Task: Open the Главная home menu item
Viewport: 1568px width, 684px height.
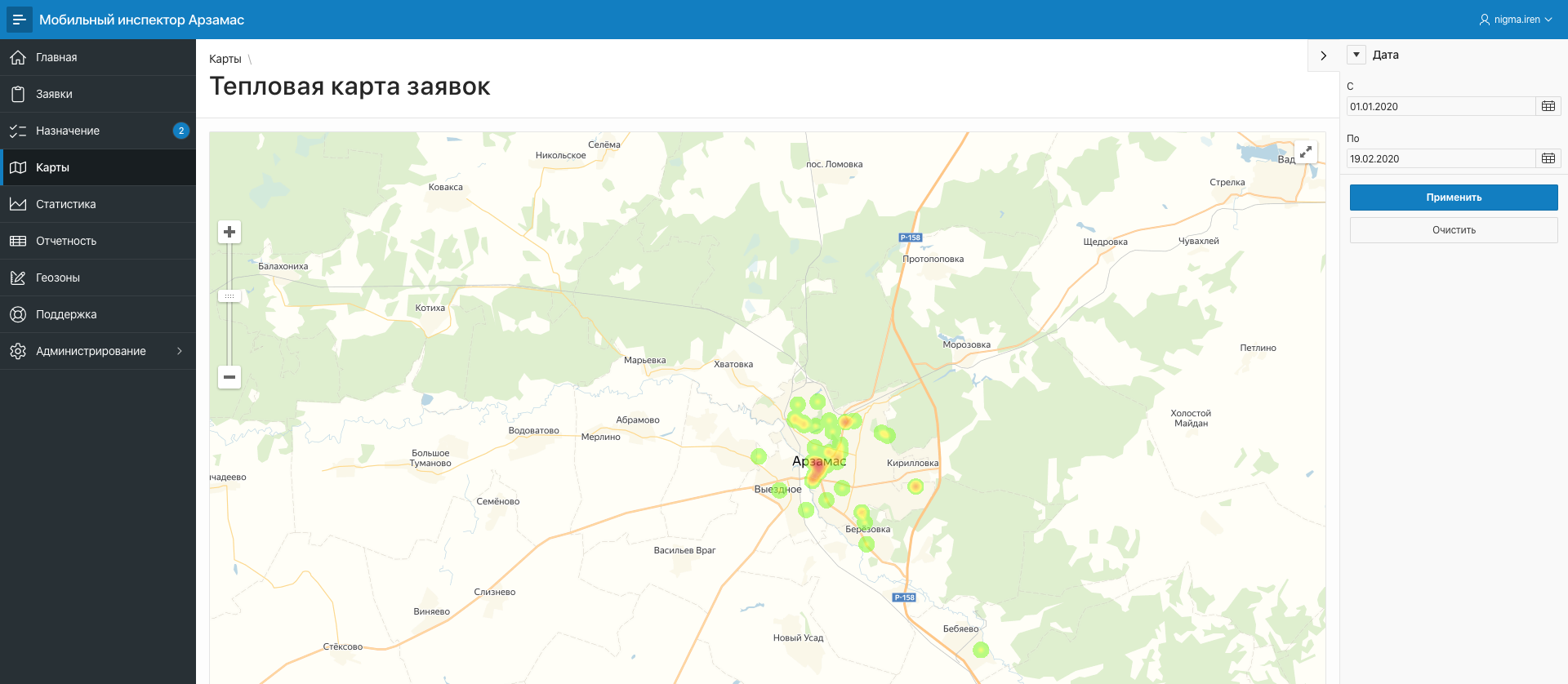Action: [98, 57]
